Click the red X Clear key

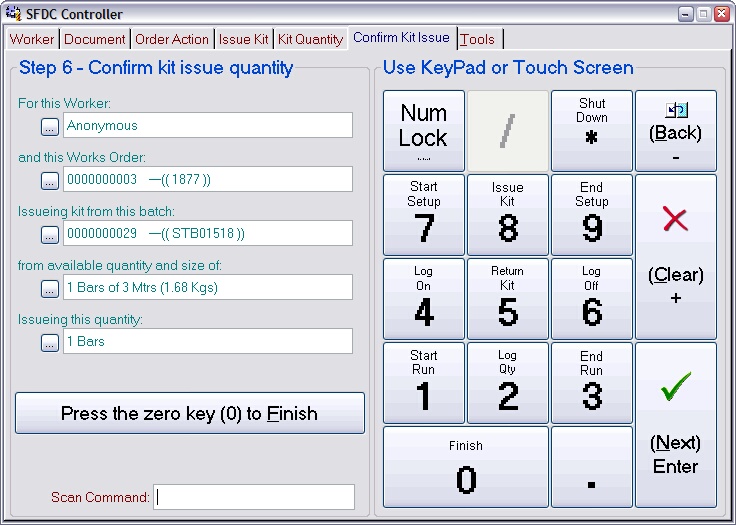tap(676, 256)
